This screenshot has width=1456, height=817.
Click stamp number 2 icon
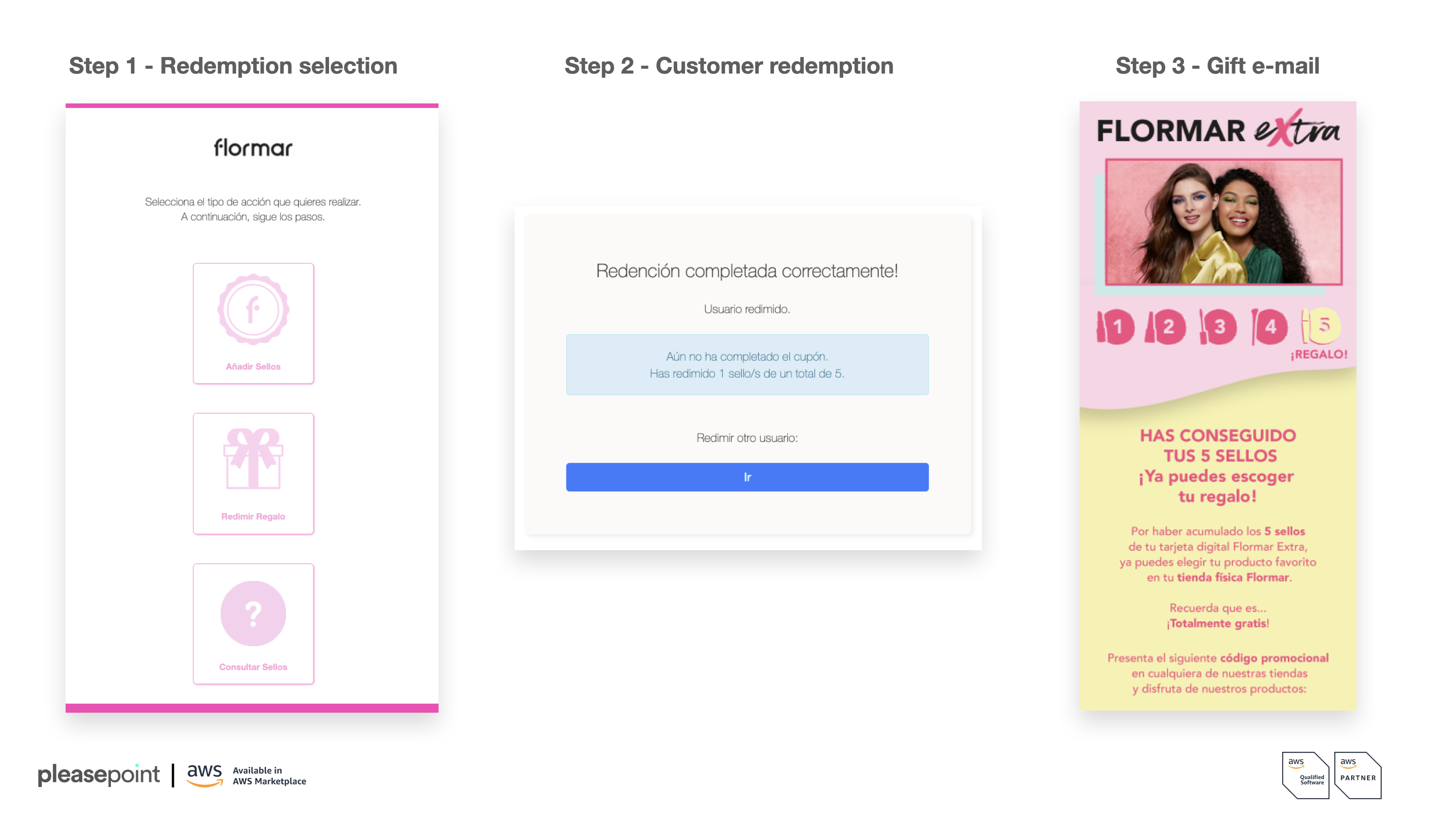pyautogui.click(x=1166, y=326)
